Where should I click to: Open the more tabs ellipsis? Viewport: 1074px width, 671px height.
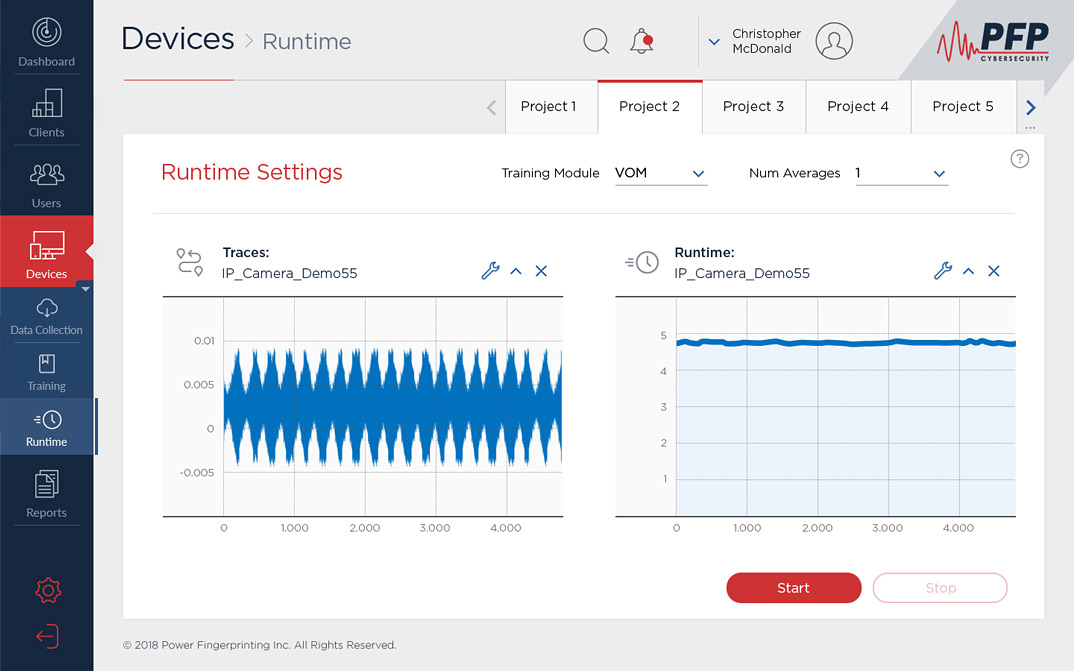[x=1030, y=128]
